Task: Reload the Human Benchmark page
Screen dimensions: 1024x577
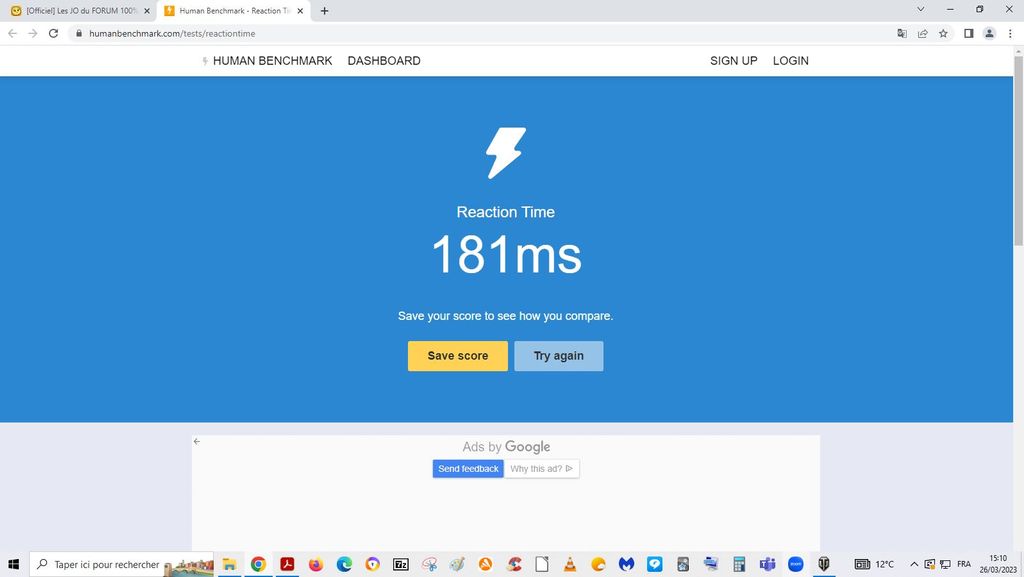Action: click(53, 33)
